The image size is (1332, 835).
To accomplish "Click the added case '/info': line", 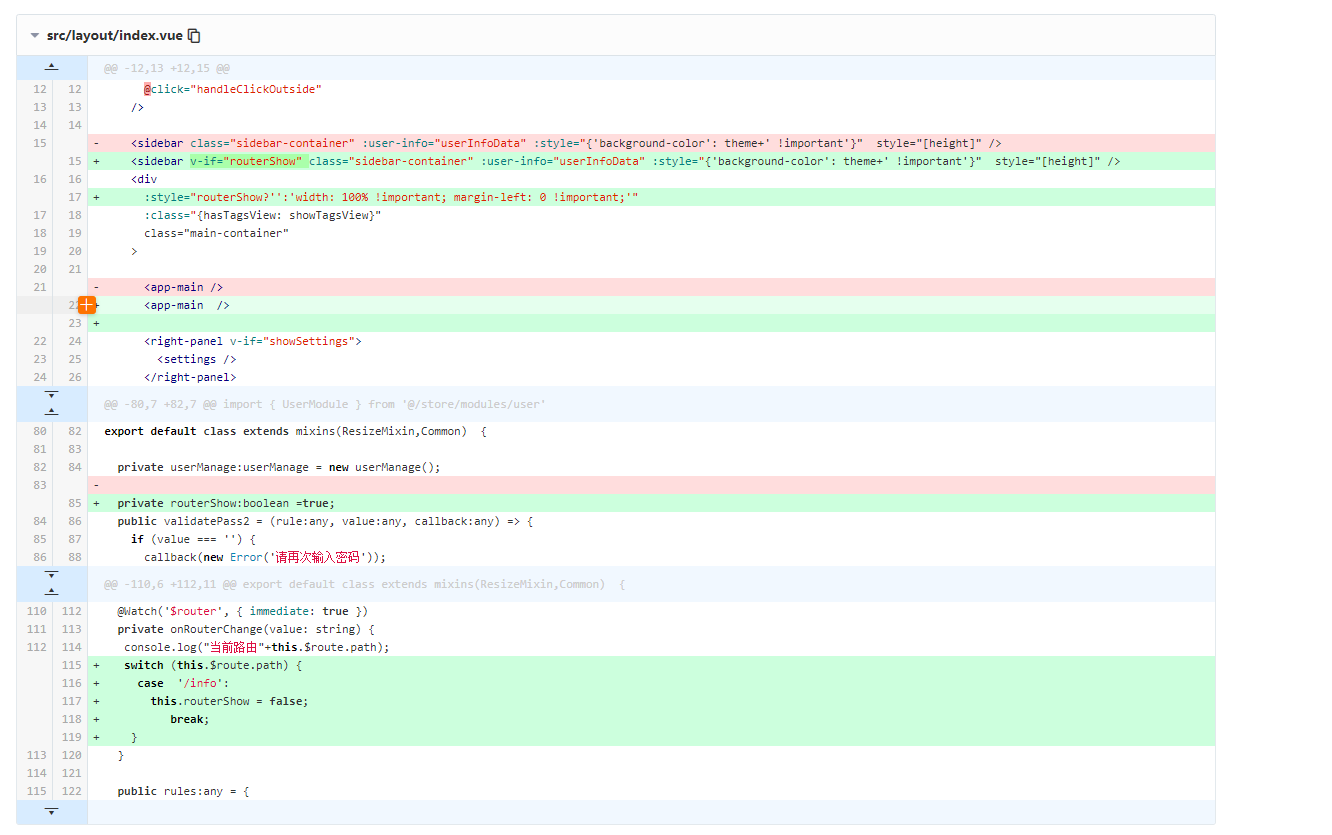I will 651,683.
